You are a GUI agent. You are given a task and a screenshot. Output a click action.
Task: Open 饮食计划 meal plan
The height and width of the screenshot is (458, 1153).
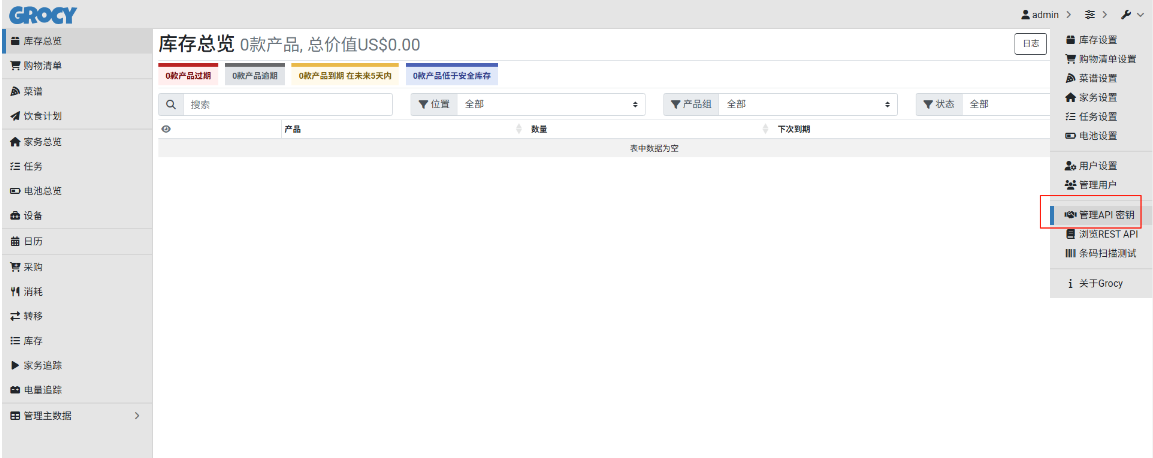click(x=77, y=116)
